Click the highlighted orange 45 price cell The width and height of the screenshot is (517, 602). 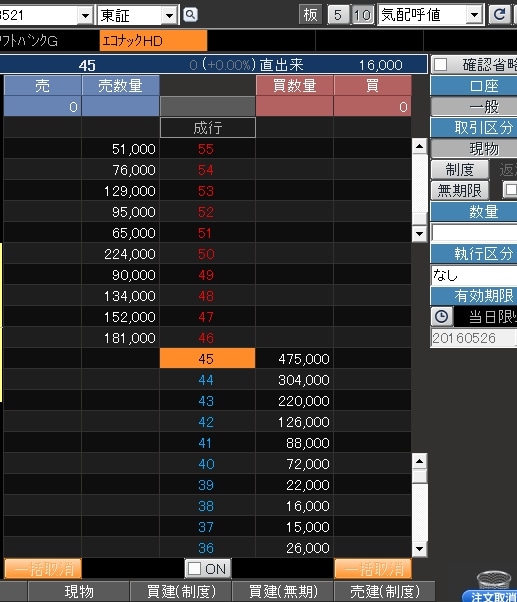click(207, 359)
